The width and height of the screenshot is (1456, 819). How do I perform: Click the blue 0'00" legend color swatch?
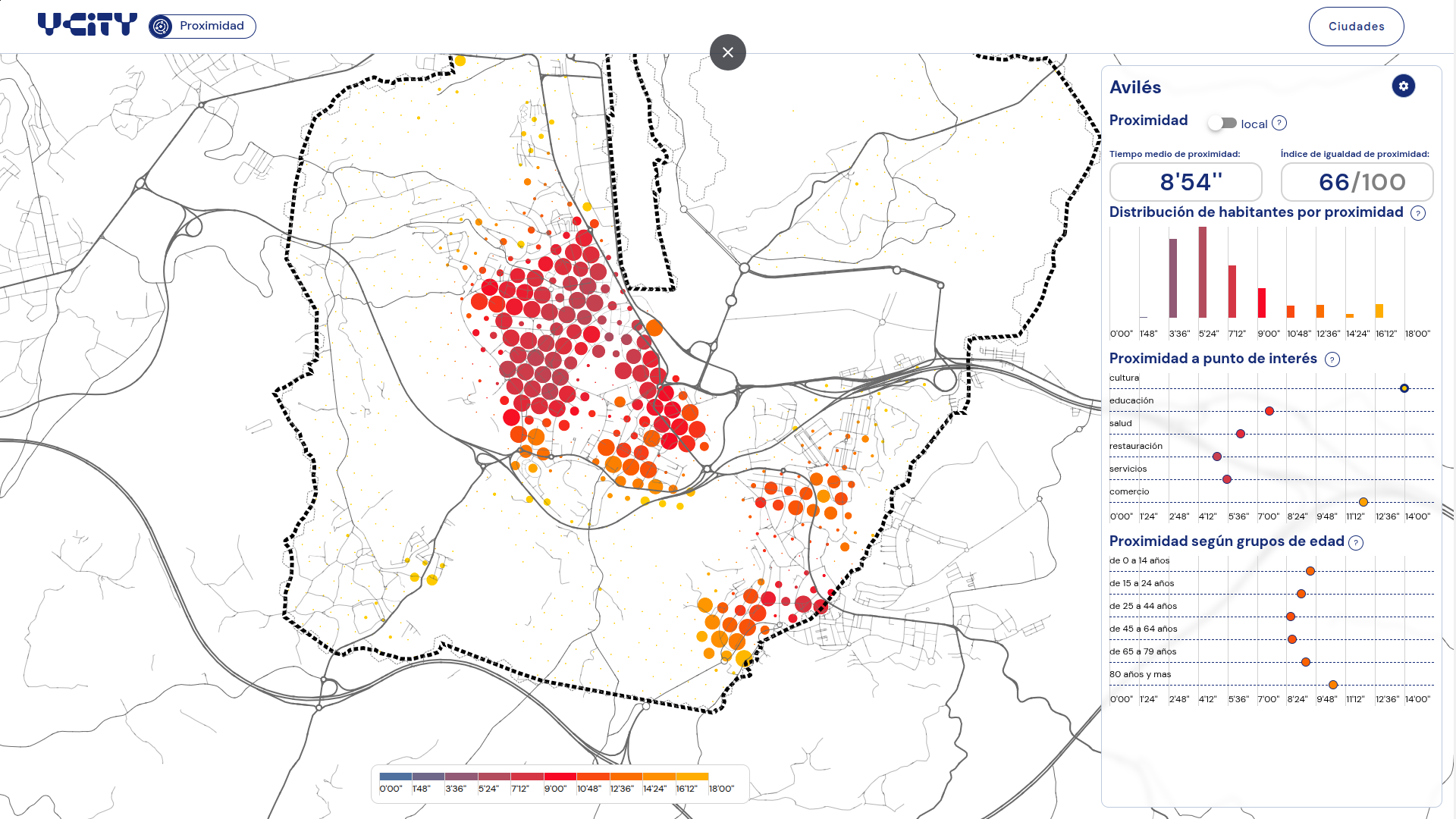[x=395, y=777]
